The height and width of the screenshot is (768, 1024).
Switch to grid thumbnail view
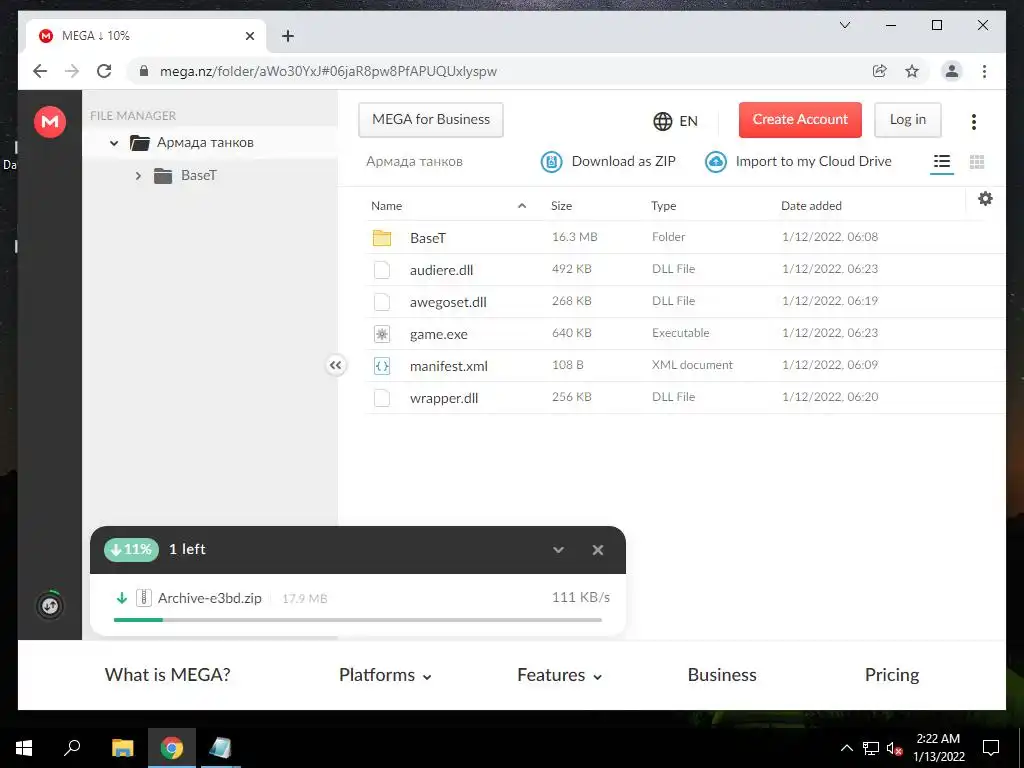976,162
